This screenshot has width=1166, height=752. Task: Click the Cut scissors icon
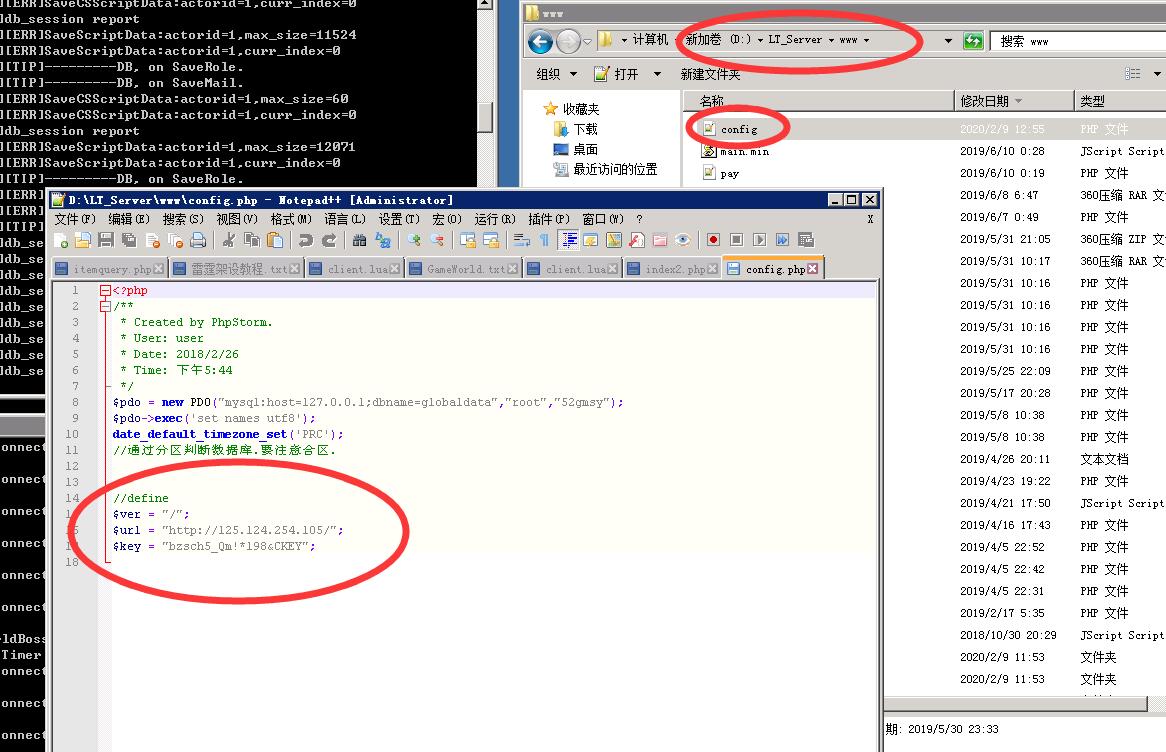(x=229, y=240)
